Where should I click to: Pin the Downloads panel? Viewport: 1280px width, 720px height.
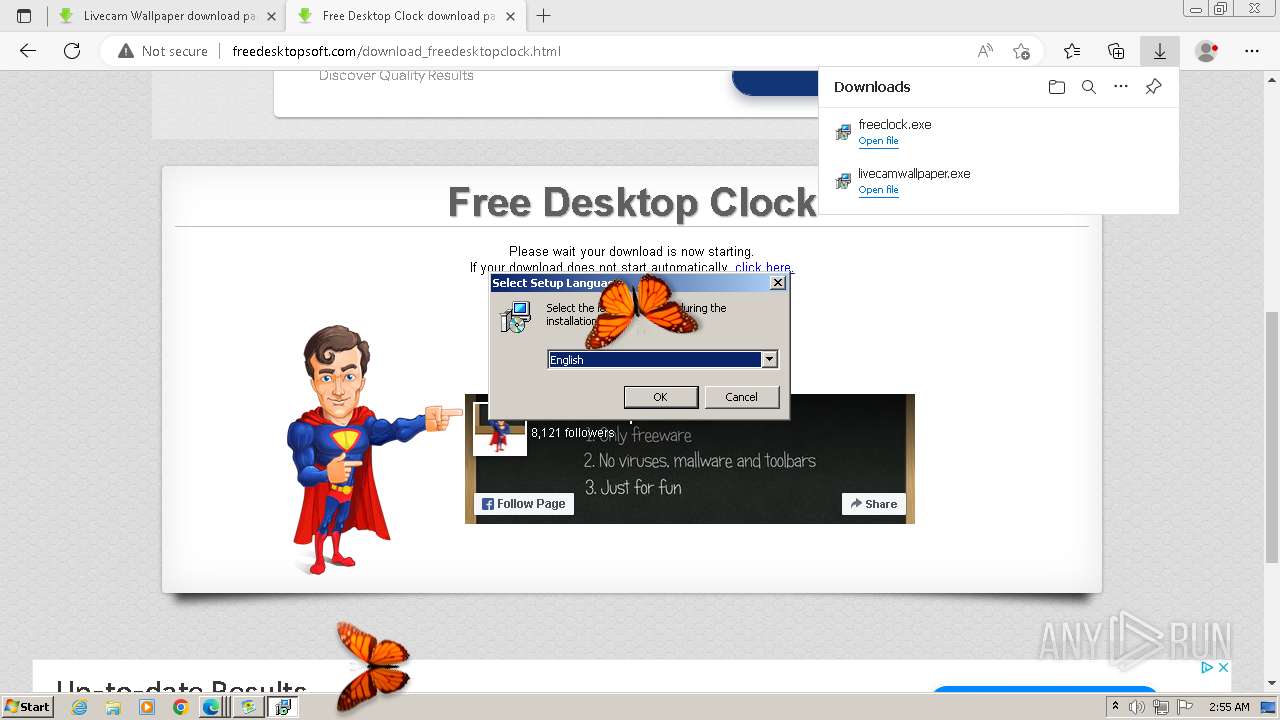point(1153,87)
